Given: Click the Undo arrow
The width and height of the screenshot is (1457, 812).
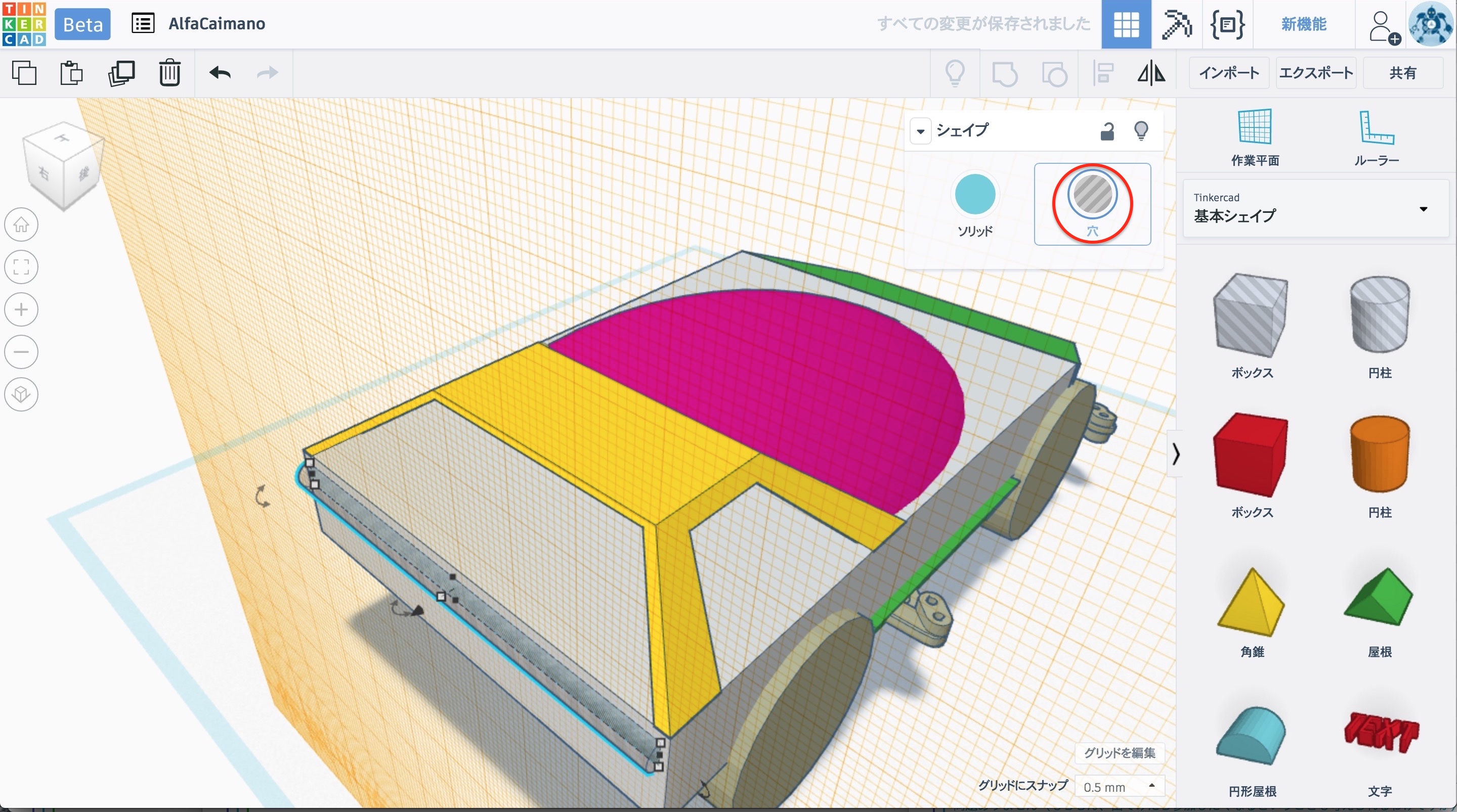Looking at the screenshot, I should coord(220,73).
